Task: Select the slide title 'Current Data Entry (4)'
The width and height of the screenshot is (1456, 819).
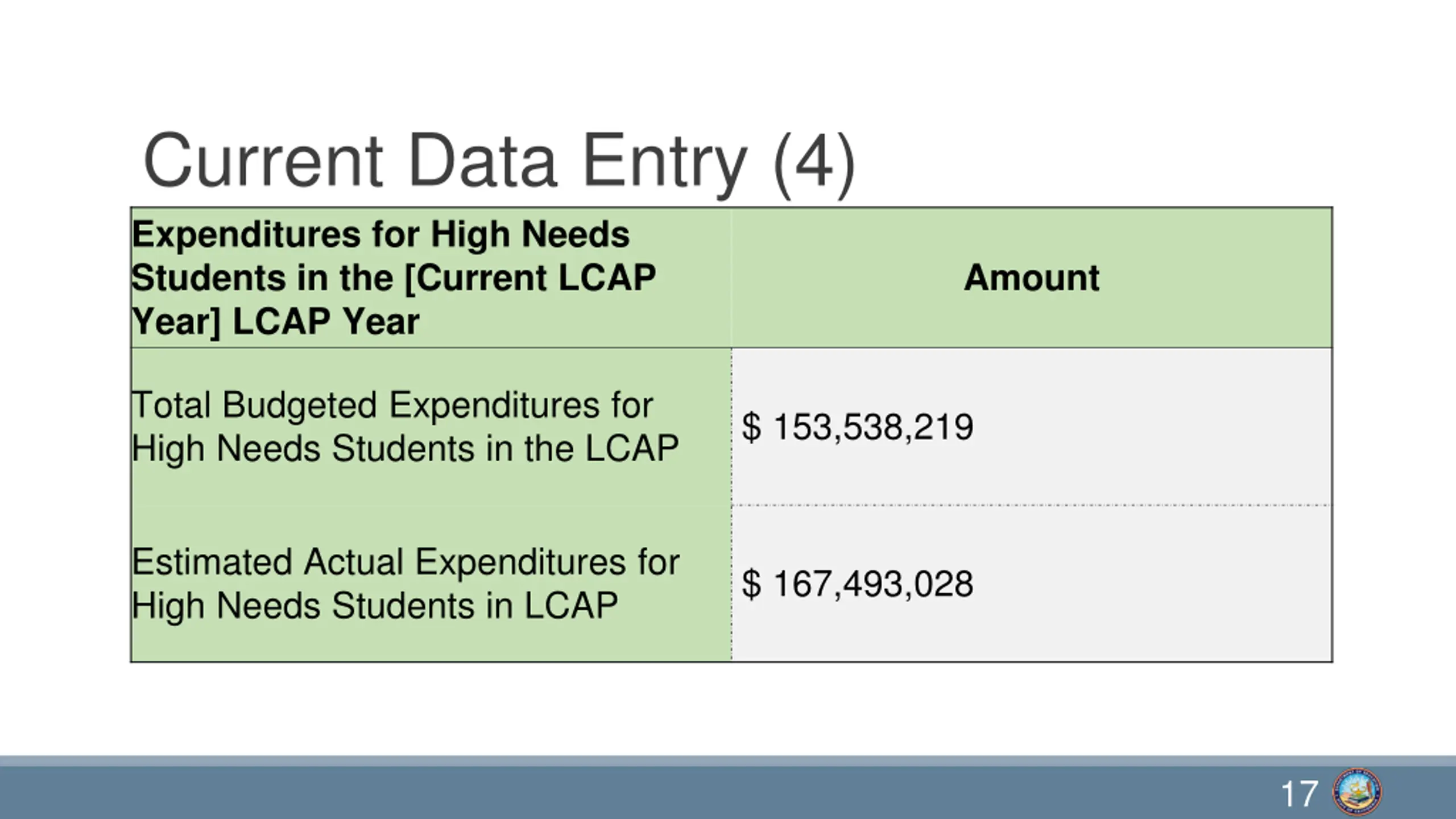Action: [499, 162]
